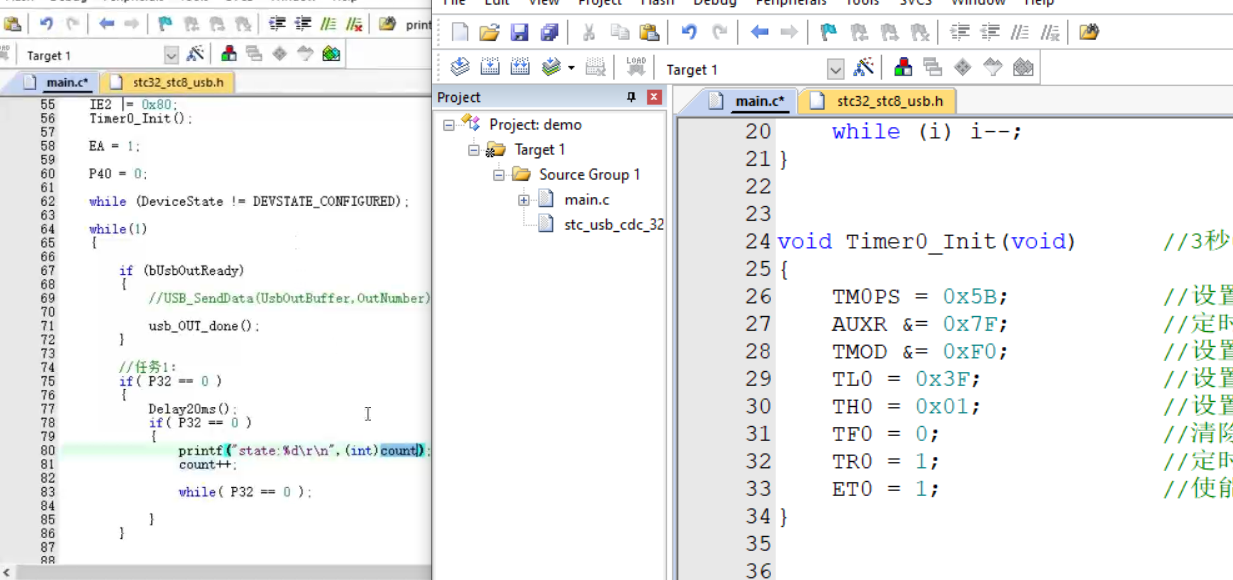
Task: Click the 'Delay20ms();' line in the left editor
Action: point(193,409)
